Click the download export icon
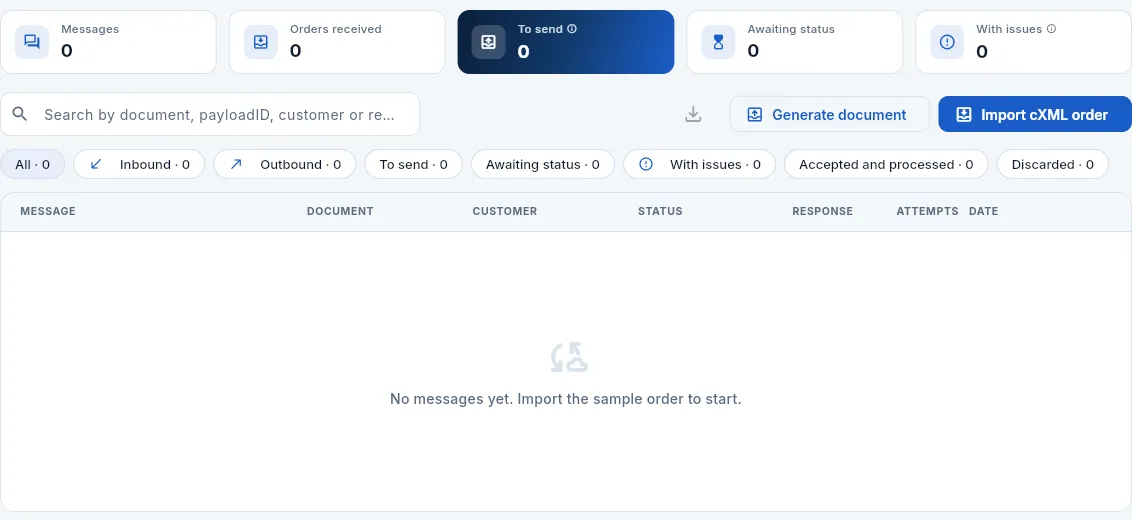 pyautogui.click(x=693, y=114)
